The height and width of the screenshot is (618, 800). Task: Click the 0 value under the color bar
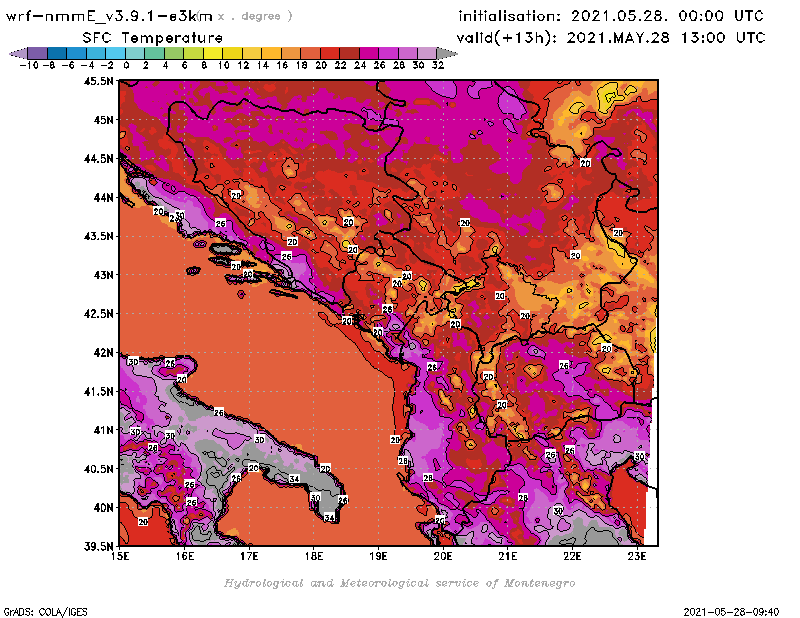126,65
